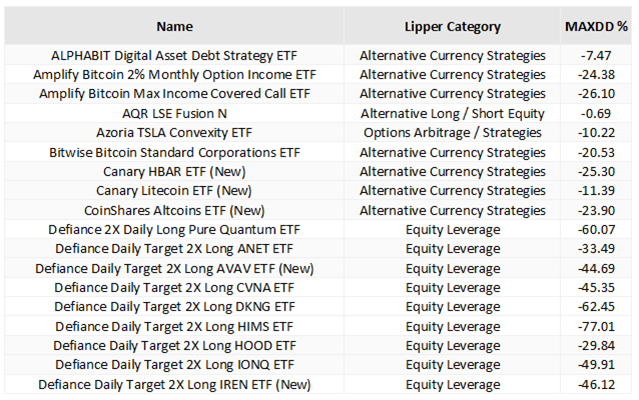Screen dimensions: 639x400
Task: Click the Canary HBAR ETF (New) name
Action: (175, 171)
